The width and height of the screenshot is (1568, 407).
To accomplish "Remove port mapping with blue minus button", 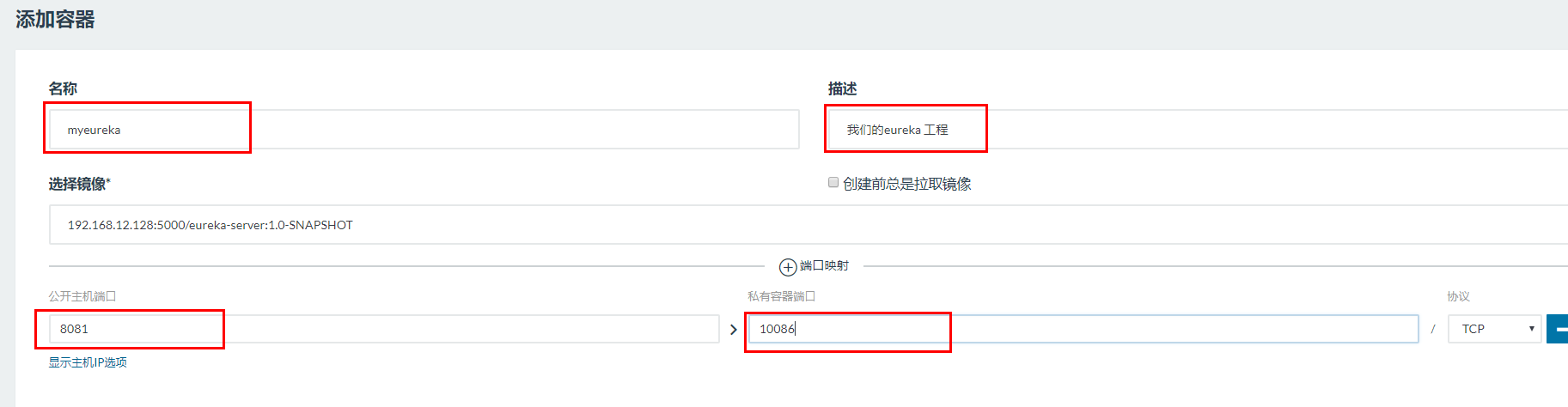I will tap(1558, 329).
